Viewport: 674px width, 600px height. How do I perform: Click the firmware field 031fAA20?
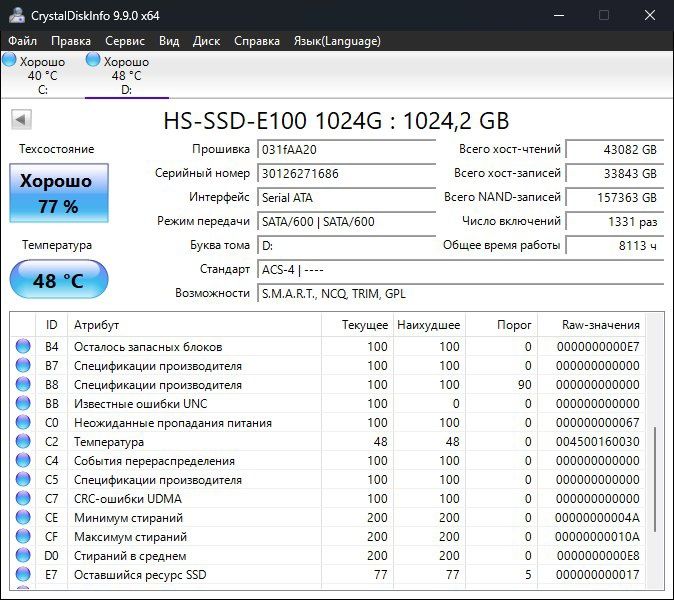[346, 150]
